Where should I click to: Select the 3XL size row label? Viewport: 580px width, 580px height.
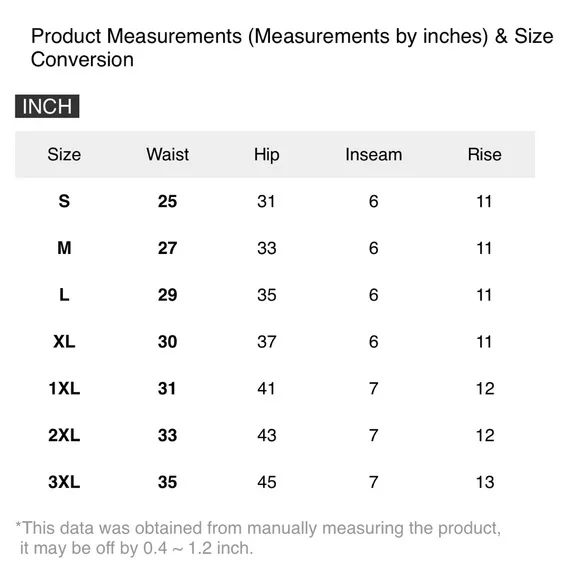[64, 482]
